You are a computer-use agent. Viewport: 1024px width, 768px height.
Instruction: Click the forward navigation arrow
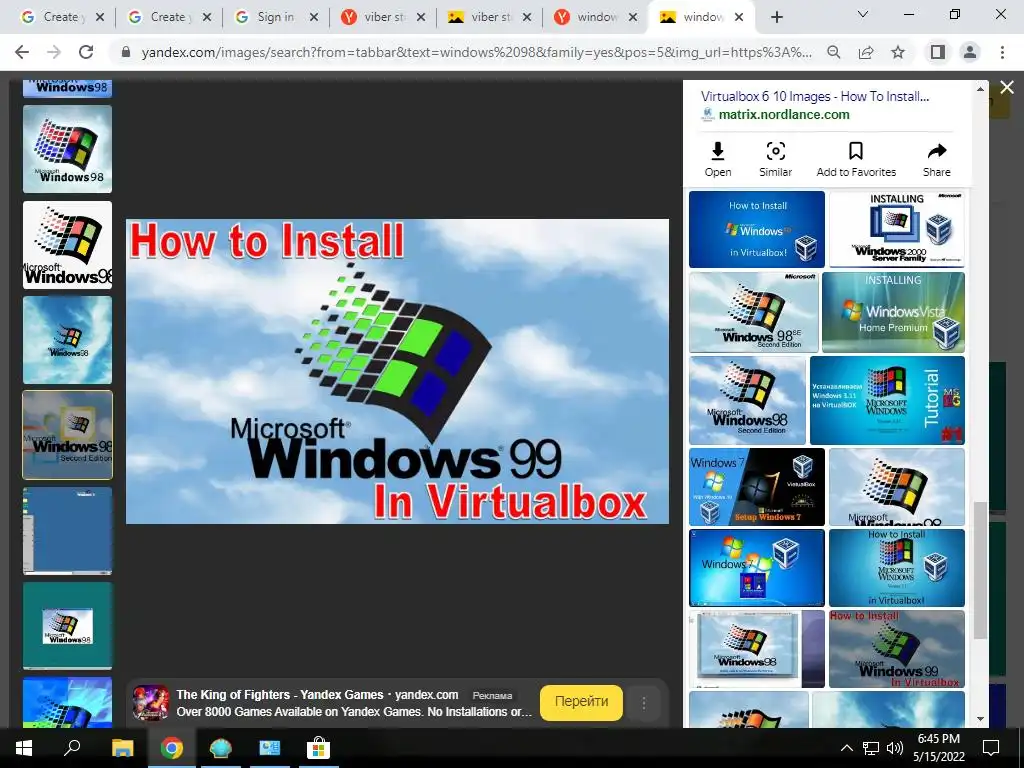pos(54,52)
